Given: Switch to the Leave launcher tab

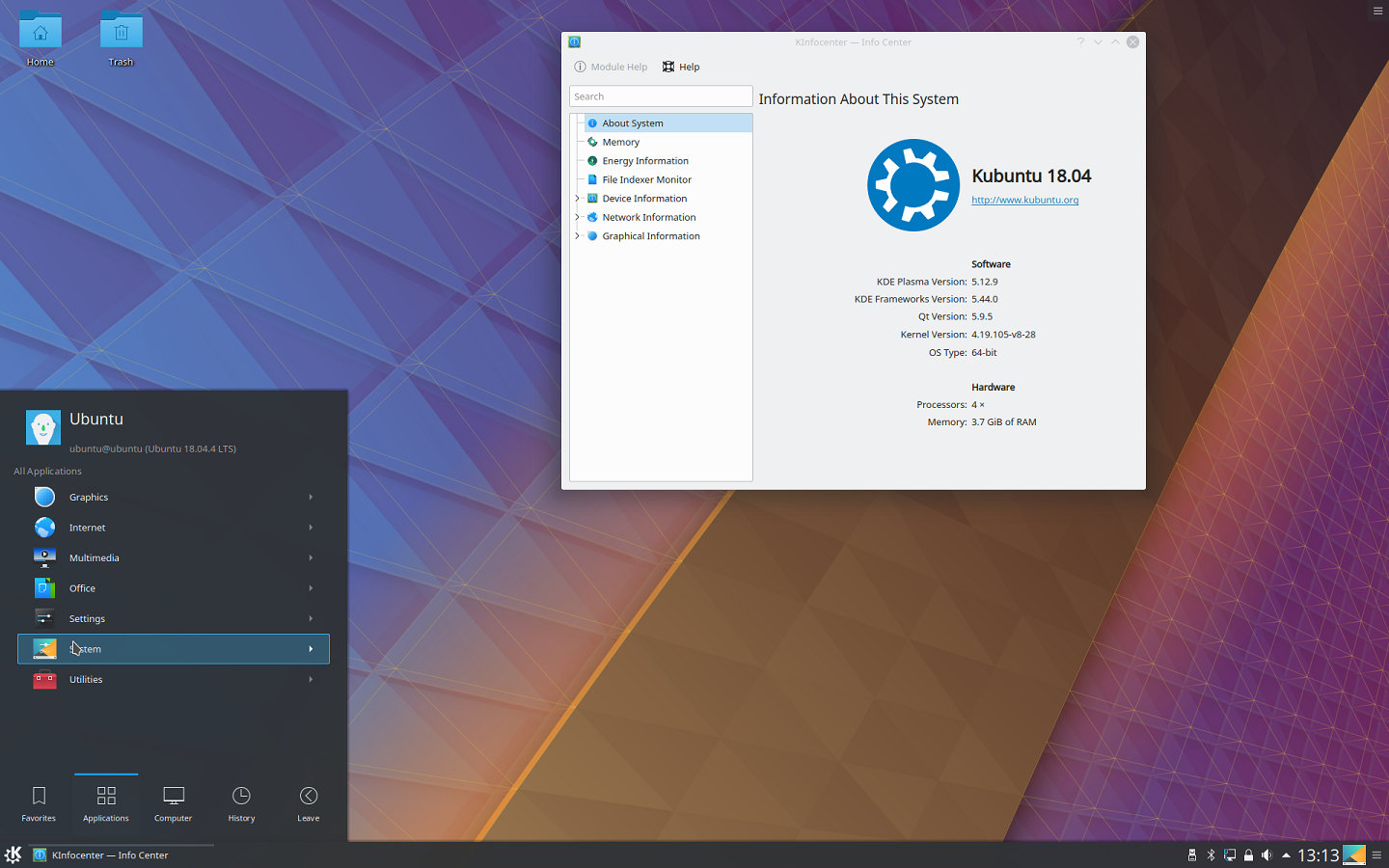Looking at the screenshot, I should pos(308,803).
